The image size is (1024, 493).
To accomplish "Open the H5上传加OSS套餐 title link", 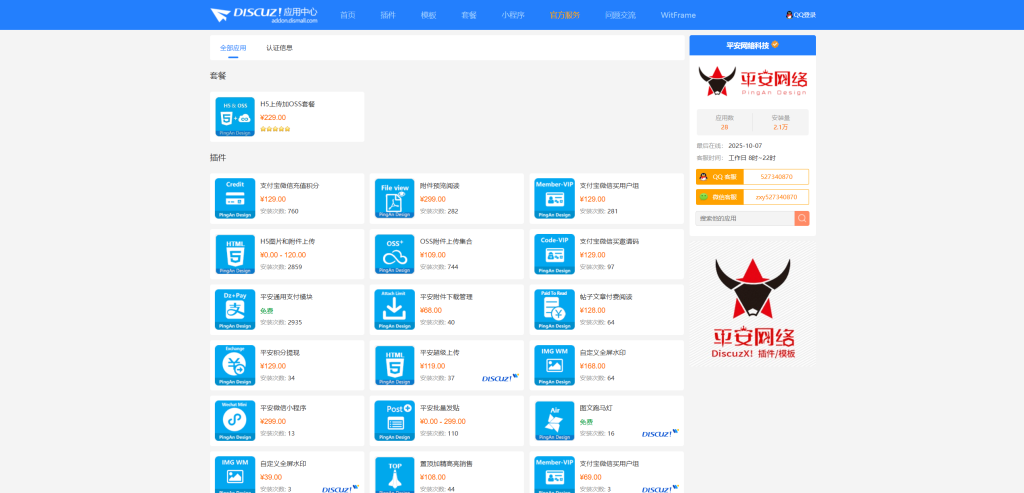I will pos(287,104).
